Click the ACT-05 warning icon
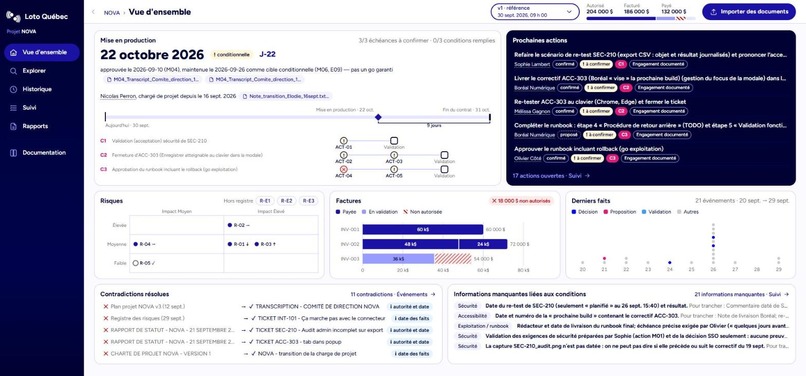The height and width of the screenshot is (376, 806). 394,169
